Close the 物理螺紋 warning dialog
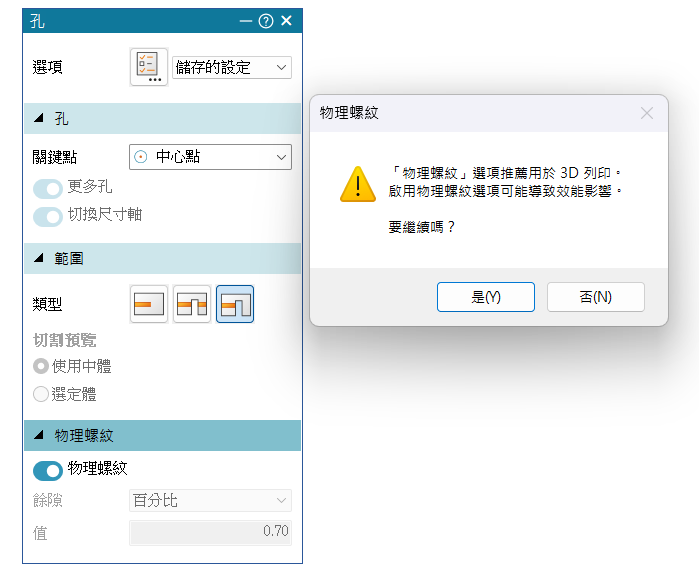699x584 pixels. pyautogui.click(x=647, y=113)
